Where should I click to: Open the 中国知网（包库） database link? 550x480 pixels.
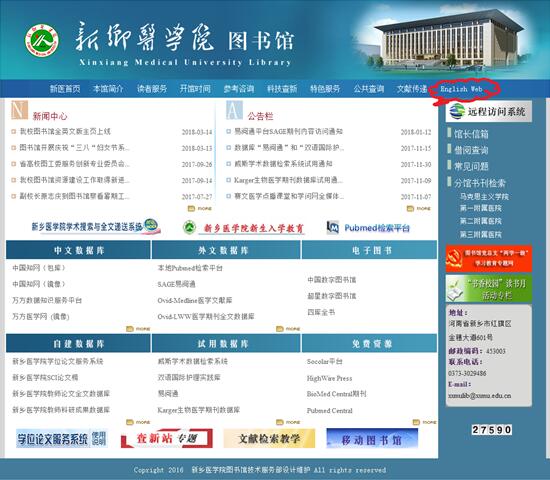tap(39, 268)
